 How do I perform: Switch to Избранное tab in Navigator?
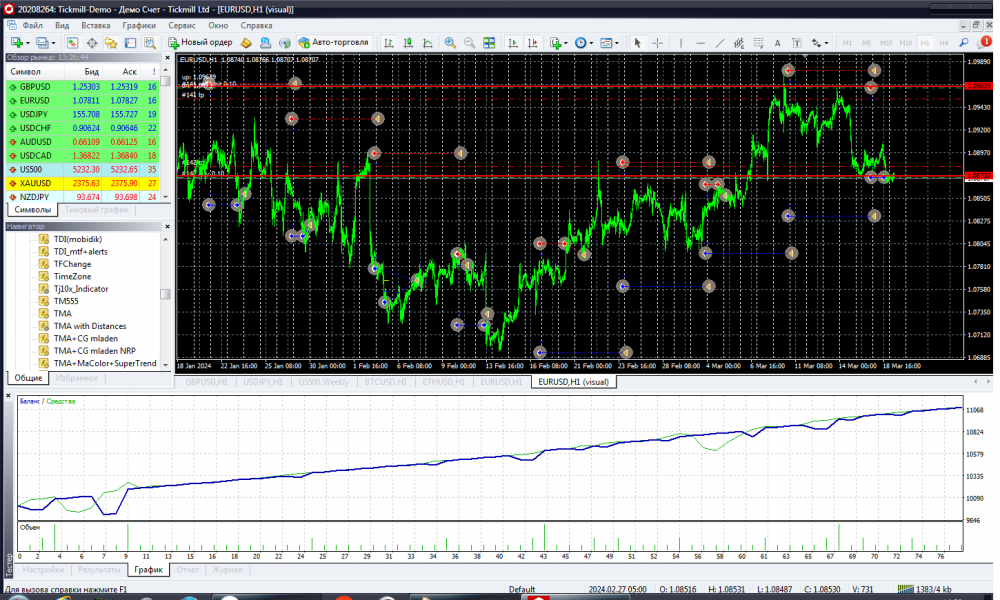click(77, 378)
